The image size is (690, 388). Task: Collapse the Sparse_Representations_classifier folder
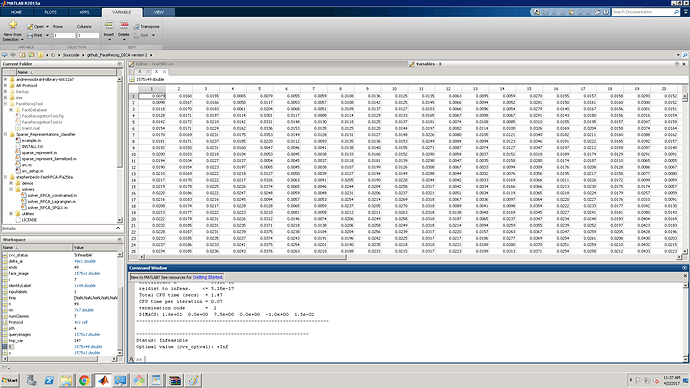(x=5, y=134)
